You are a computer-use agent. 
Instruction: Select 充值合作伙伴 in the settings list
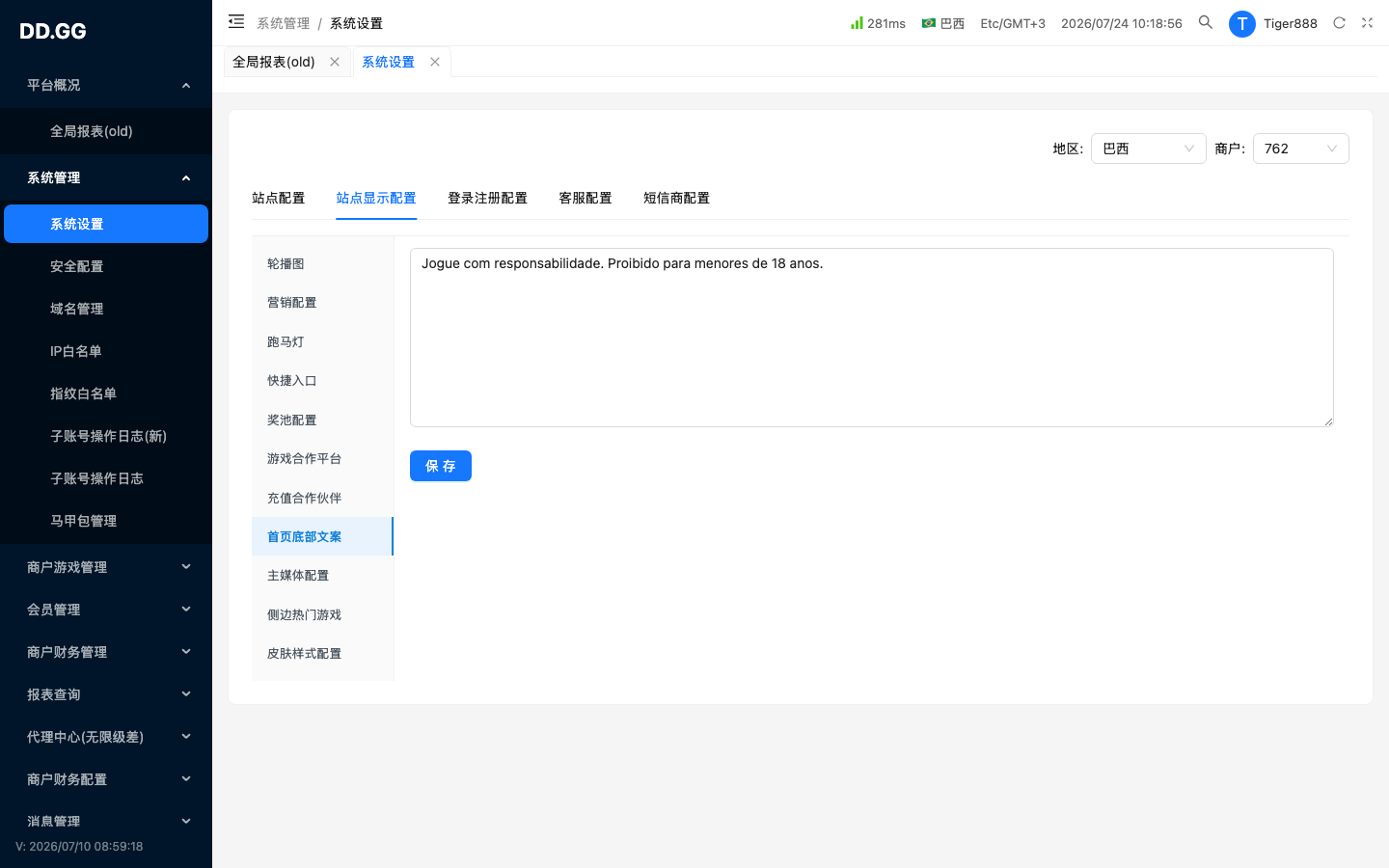322,498
